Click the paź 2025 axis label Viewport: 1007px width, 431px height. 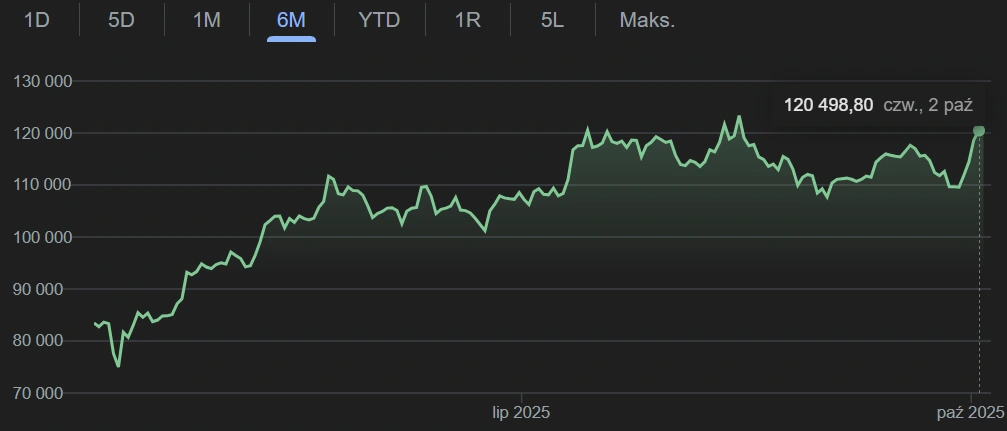[970, 412]
